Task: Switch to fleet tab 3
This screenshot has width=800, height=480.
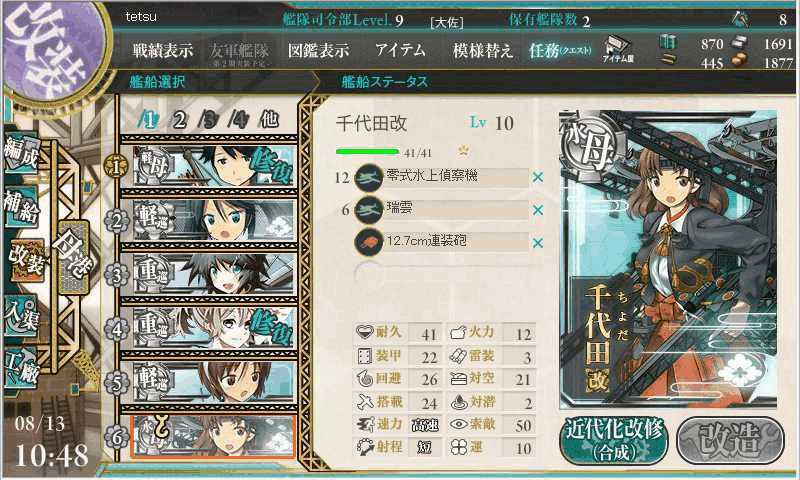Action: tap(209, 120)
